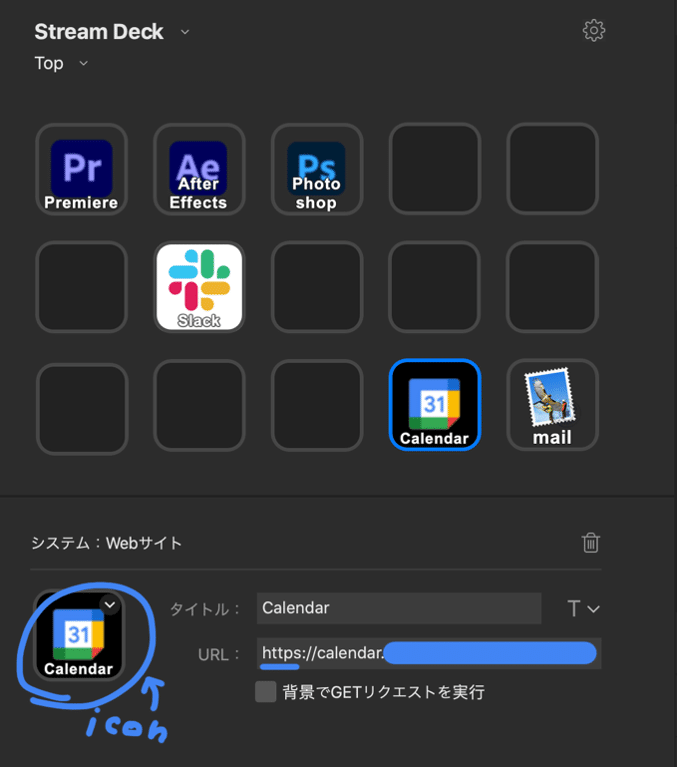Delete action with trash icon
Screen dimensions: 681x770
593,545
